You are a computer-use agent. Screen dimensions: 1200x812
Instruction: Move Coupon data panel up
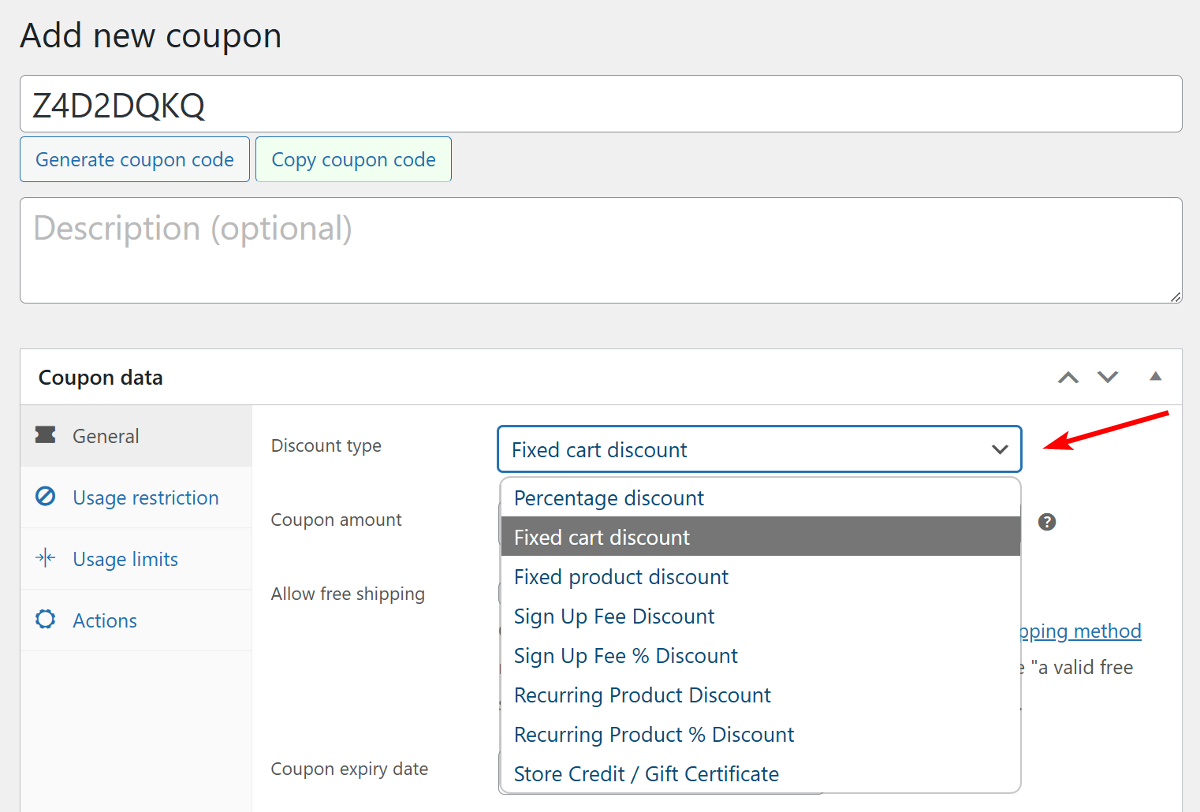point(1068,377)
